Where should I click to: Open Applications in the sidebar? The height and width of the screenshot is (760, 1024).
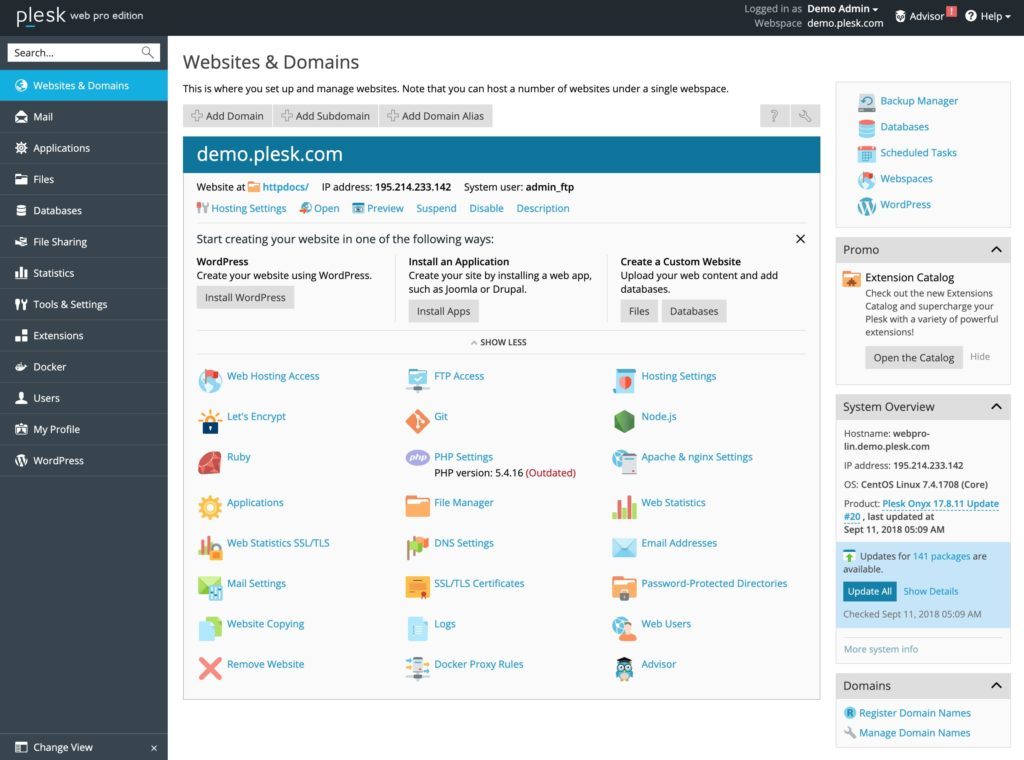84,148
